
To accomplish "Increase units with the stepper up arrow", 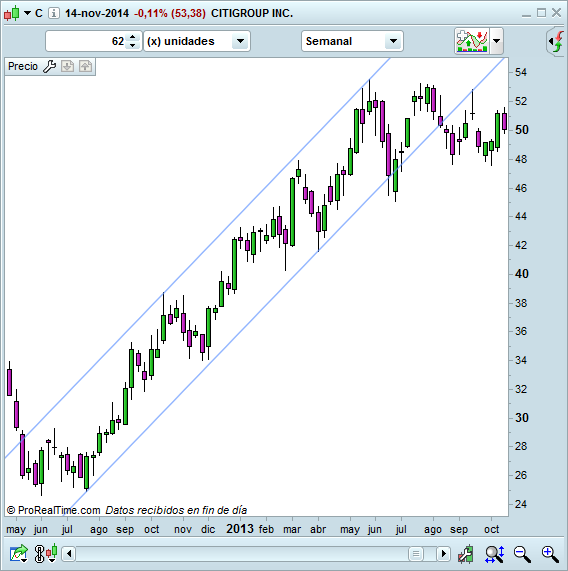I will (x=133, y=37).
